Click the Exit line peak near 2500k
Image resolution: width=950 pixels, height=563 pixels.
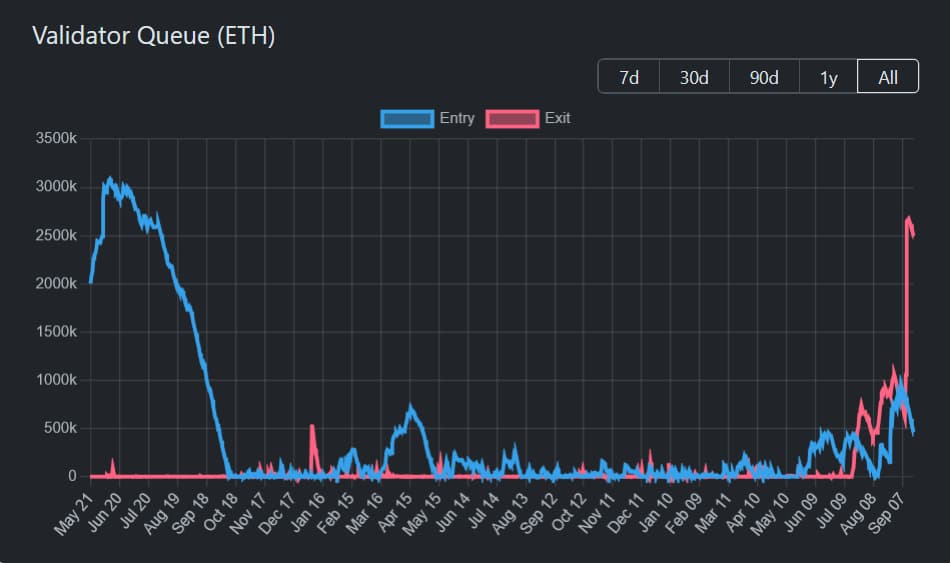[x=909, y=219]
